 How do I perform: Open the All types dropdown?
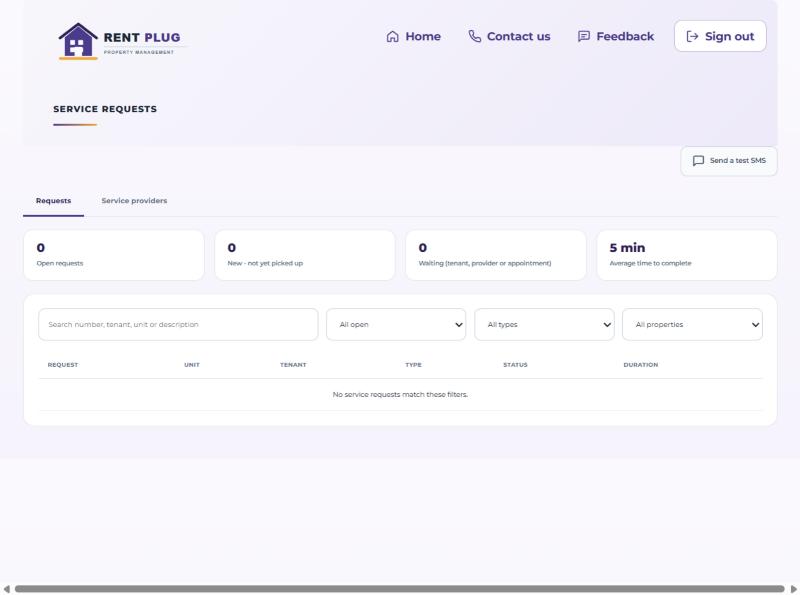[x=544, y=325]
